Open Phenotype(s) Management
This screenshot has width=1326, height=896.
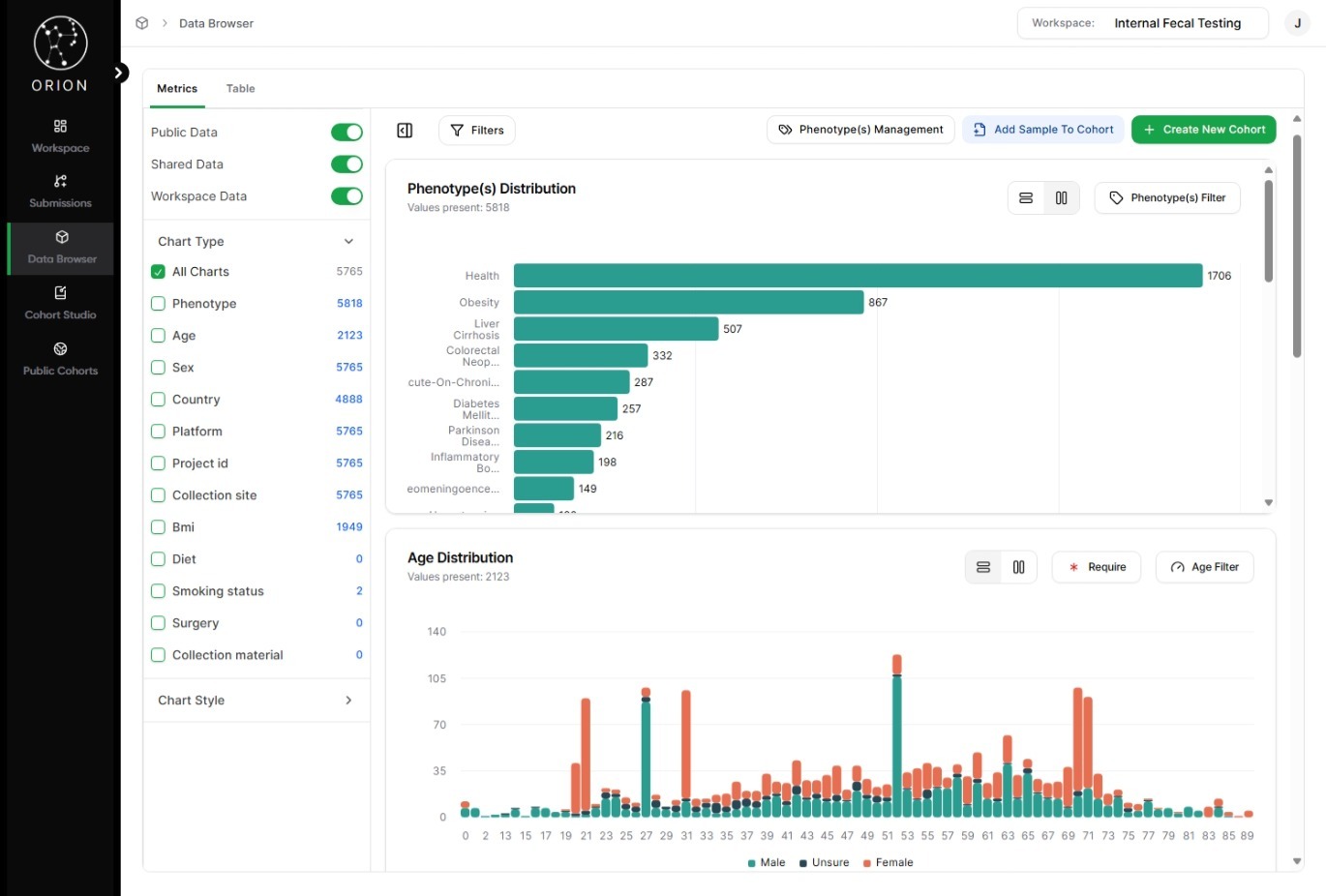[x=860, y=130]
